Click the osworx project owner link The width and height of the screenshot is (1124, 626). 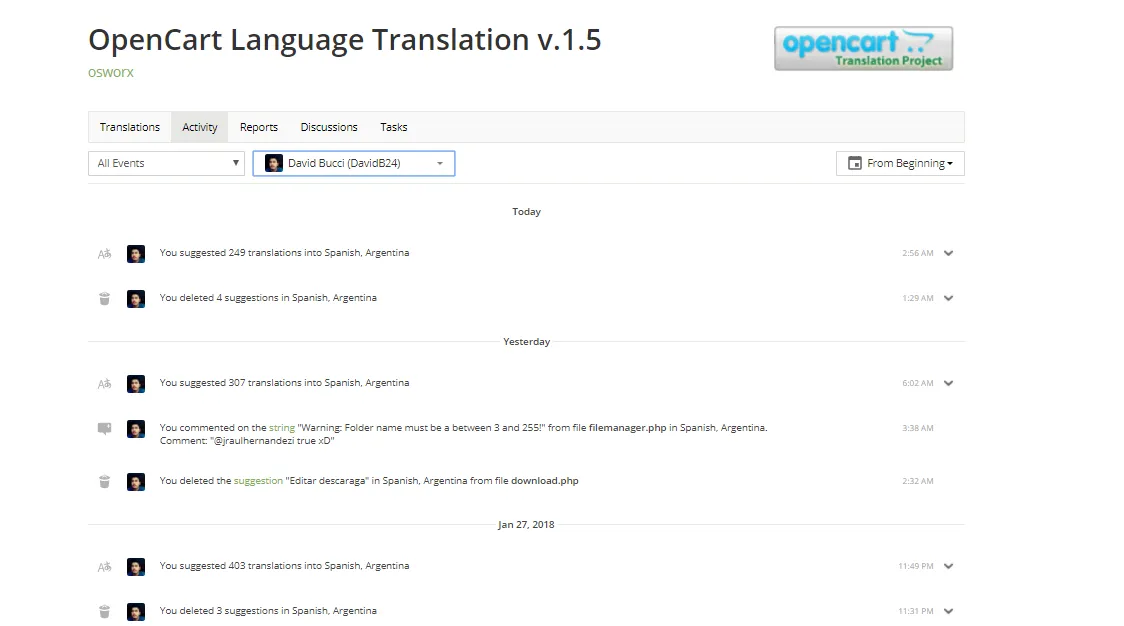[x=111, y=72]
